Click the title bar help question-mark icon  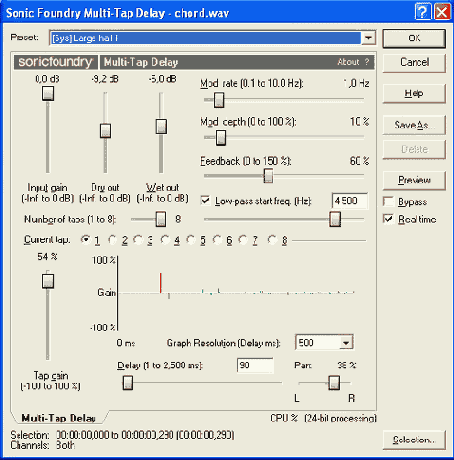(422, 12)
